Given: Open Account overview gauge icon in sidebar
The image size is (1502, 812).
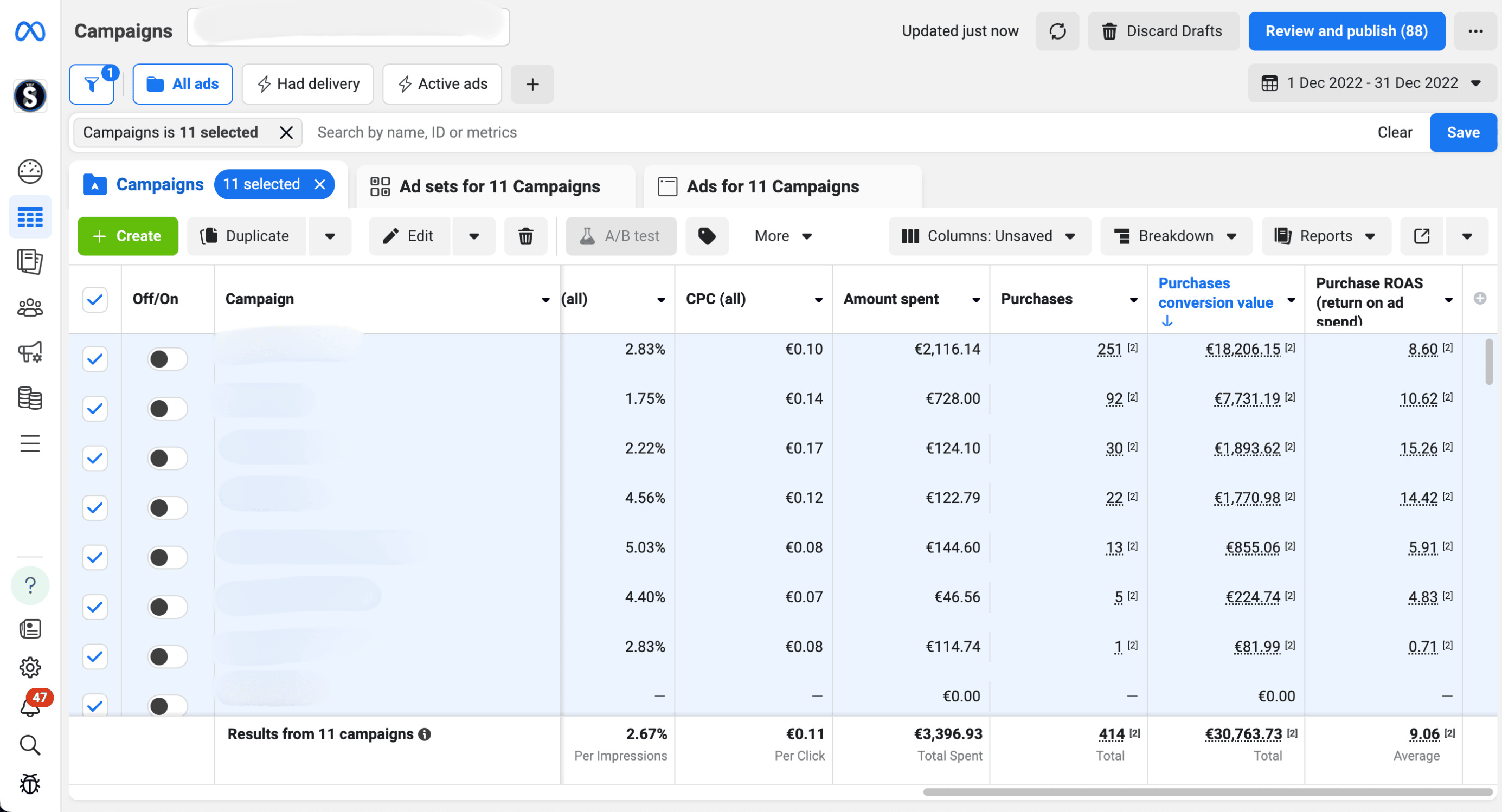Looking at the screenshot, I should point(30,171).
